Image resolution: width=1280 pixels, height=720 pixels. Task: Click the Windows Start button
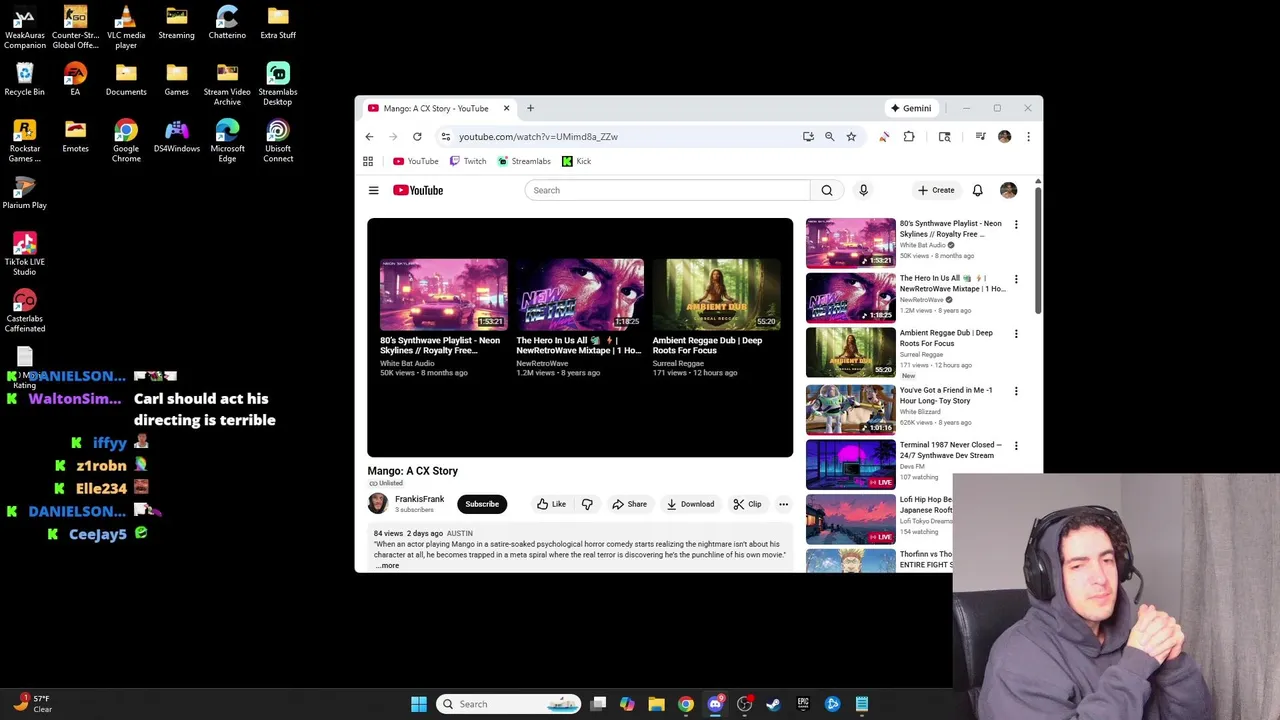click(x=419, y=704)
